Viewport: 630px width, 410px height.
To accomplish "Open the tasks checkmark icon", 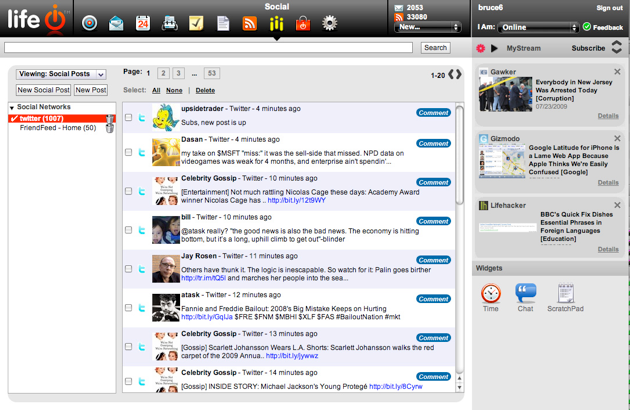I will tap(197, 22).
